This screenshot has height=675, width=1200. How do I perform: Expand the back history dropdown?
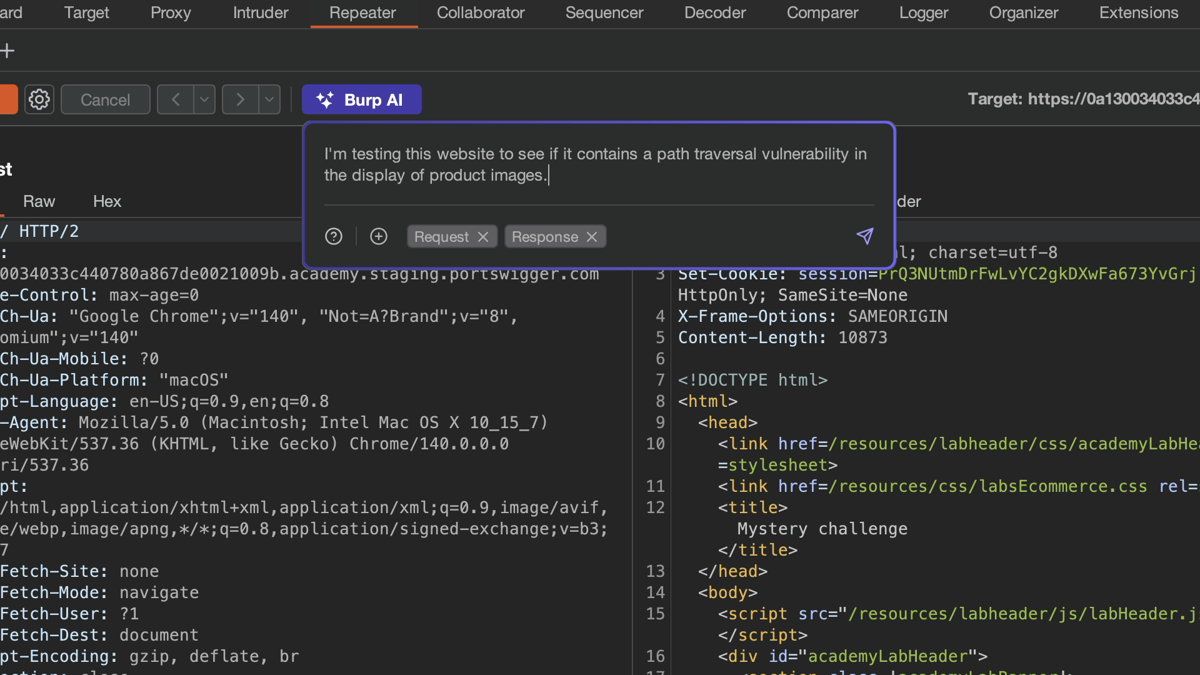[204, 100]
